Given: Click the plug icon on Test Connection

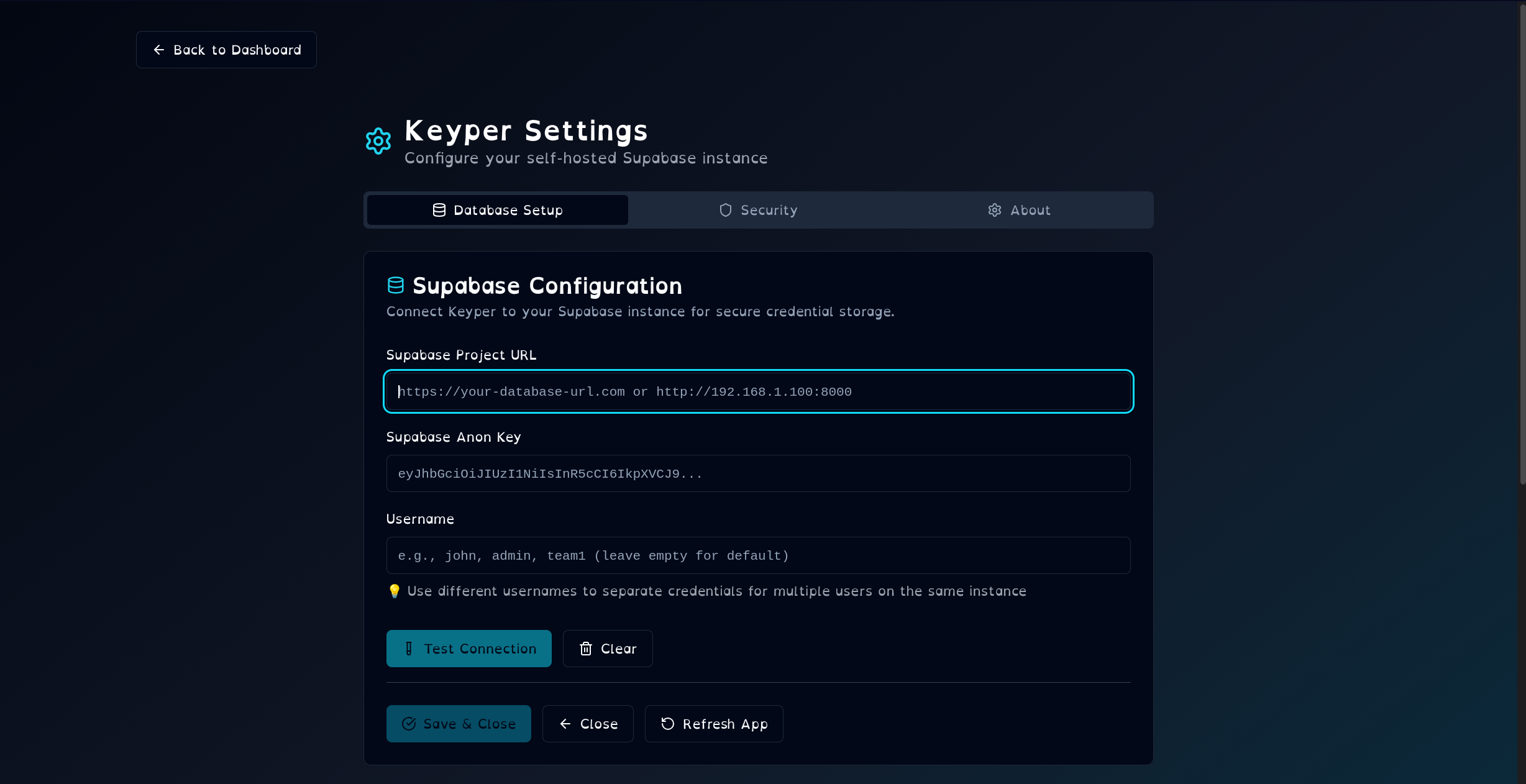Looking at the screenshot, I should point(408,649).
